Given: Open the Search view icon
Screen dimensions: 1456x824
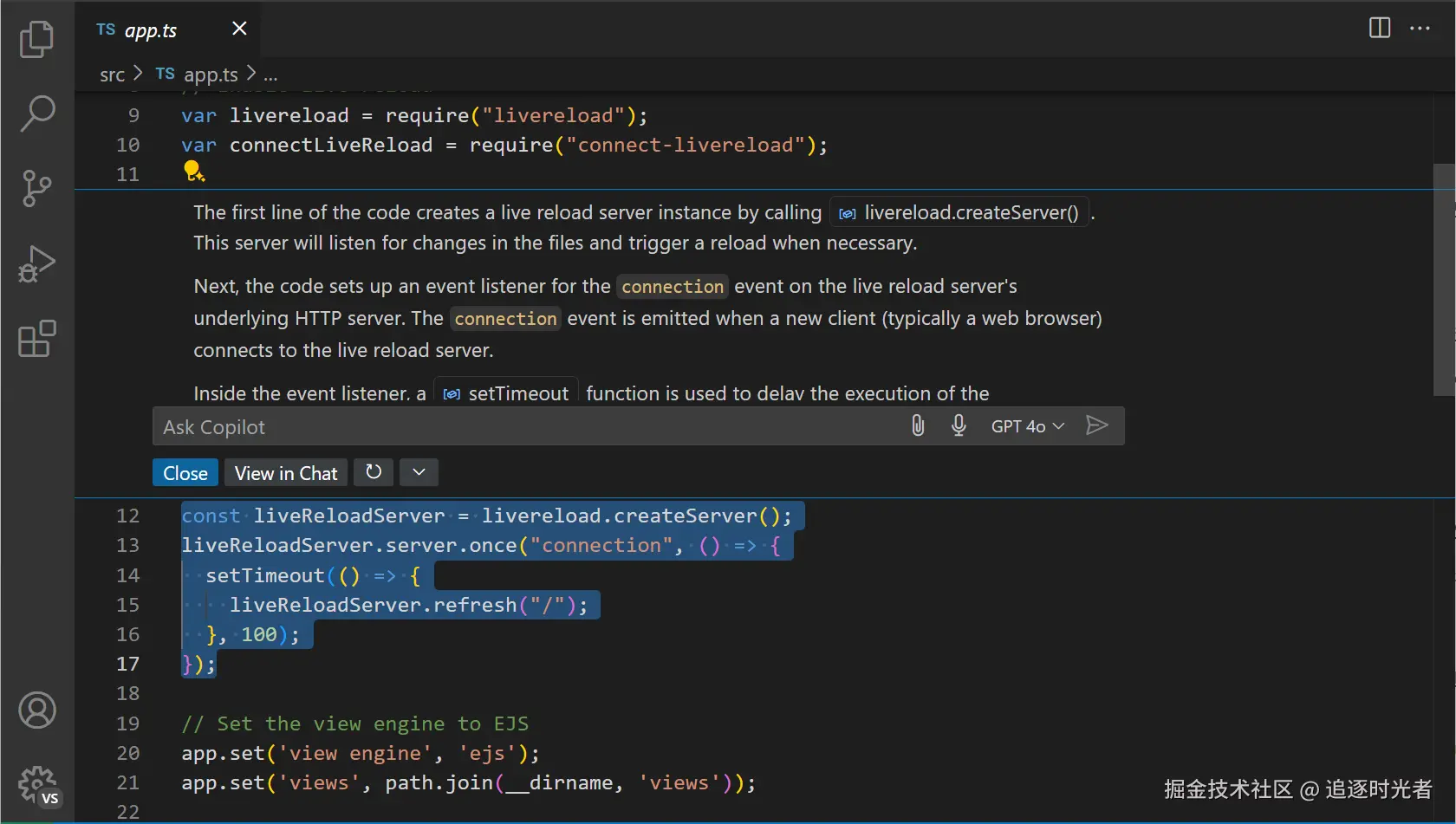Looking at the screenshot, I should click(x=36, y=114).
